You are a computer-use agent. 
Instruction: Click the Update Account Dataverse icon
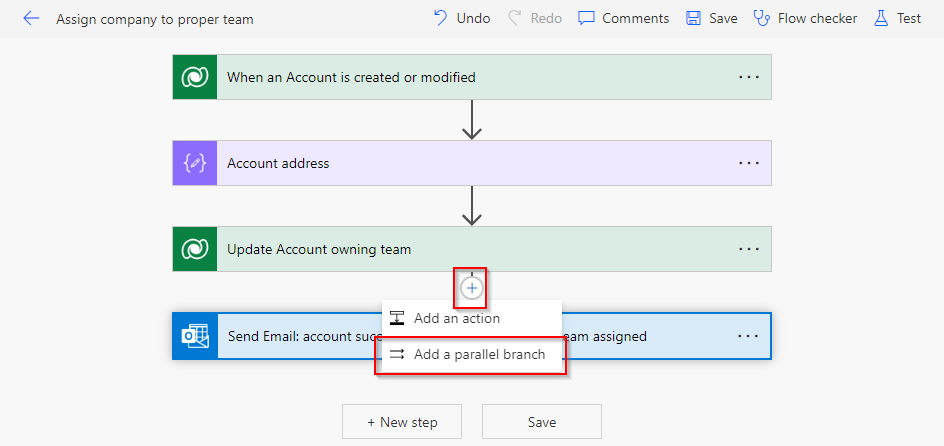tap(195, 249)
